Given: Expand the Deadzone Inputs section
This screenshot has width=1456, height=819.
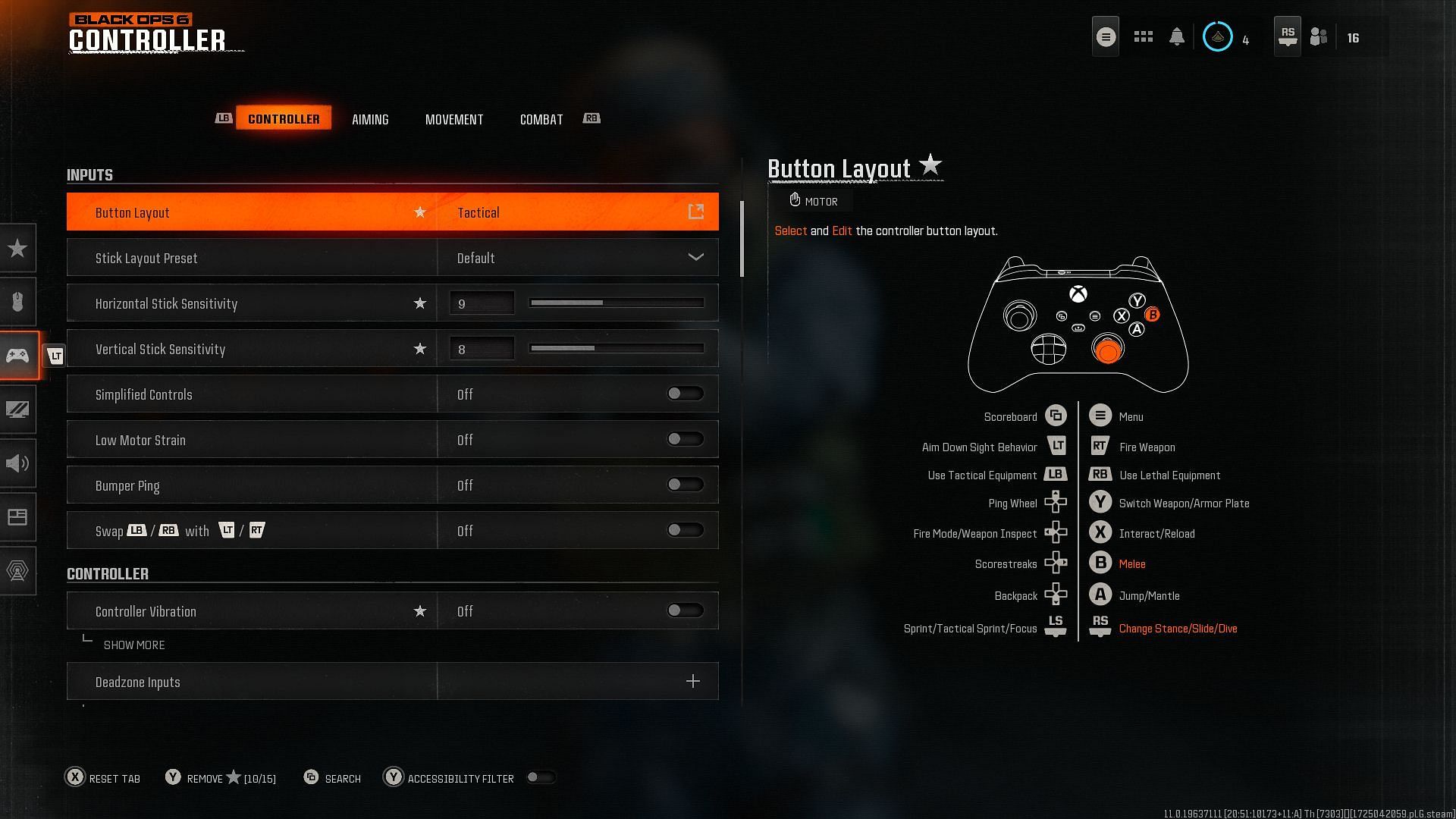Looking at the screenshot, I should 694,681.
